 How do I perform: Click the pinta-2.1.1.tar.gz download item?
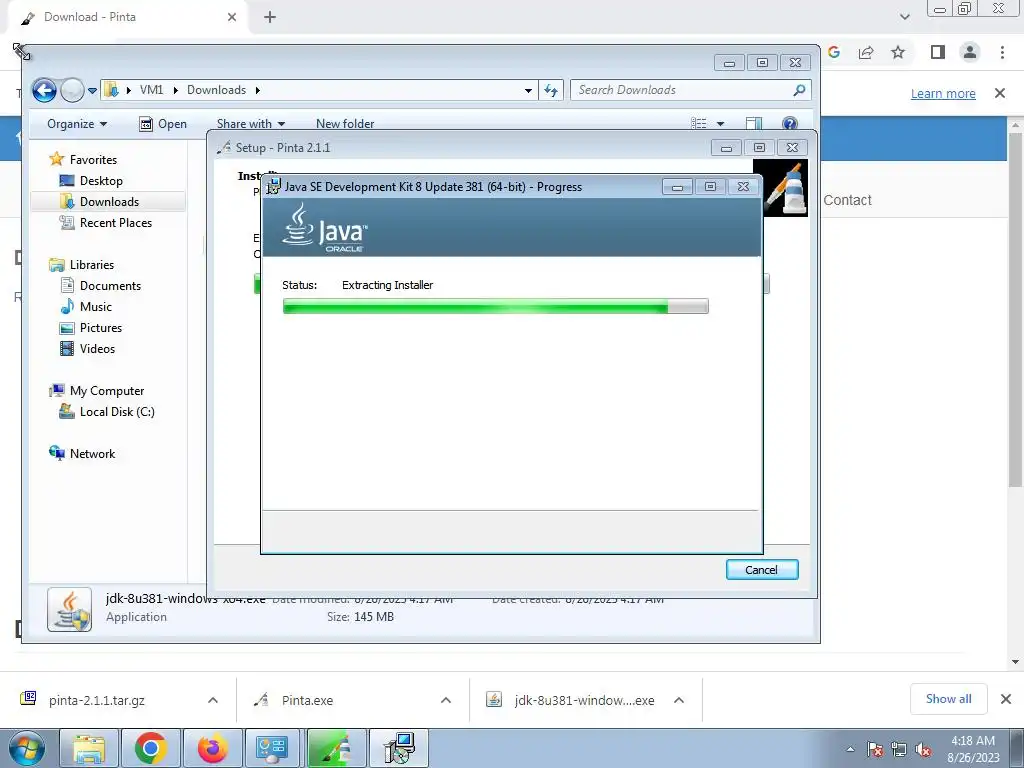(97, 700)
